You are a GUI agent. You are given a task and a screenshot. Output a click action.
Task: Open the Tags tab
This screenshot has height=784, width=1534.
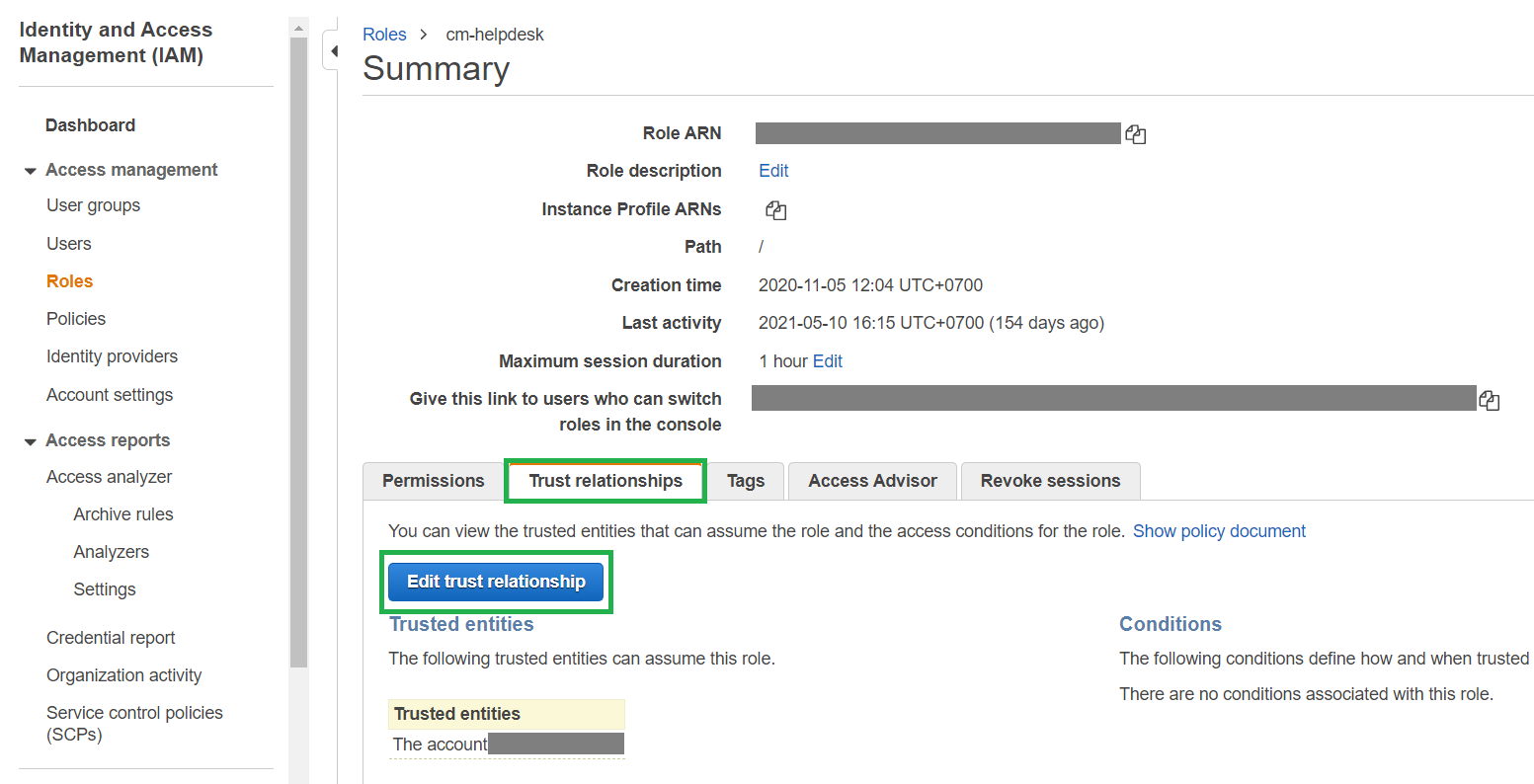[x=746, y=481]
